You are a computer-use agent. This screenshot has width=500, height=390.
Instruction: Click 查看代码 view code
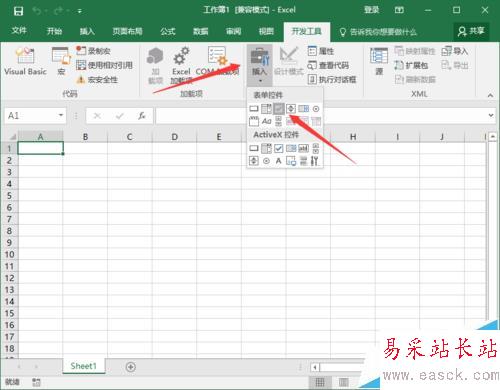[328, 65]
